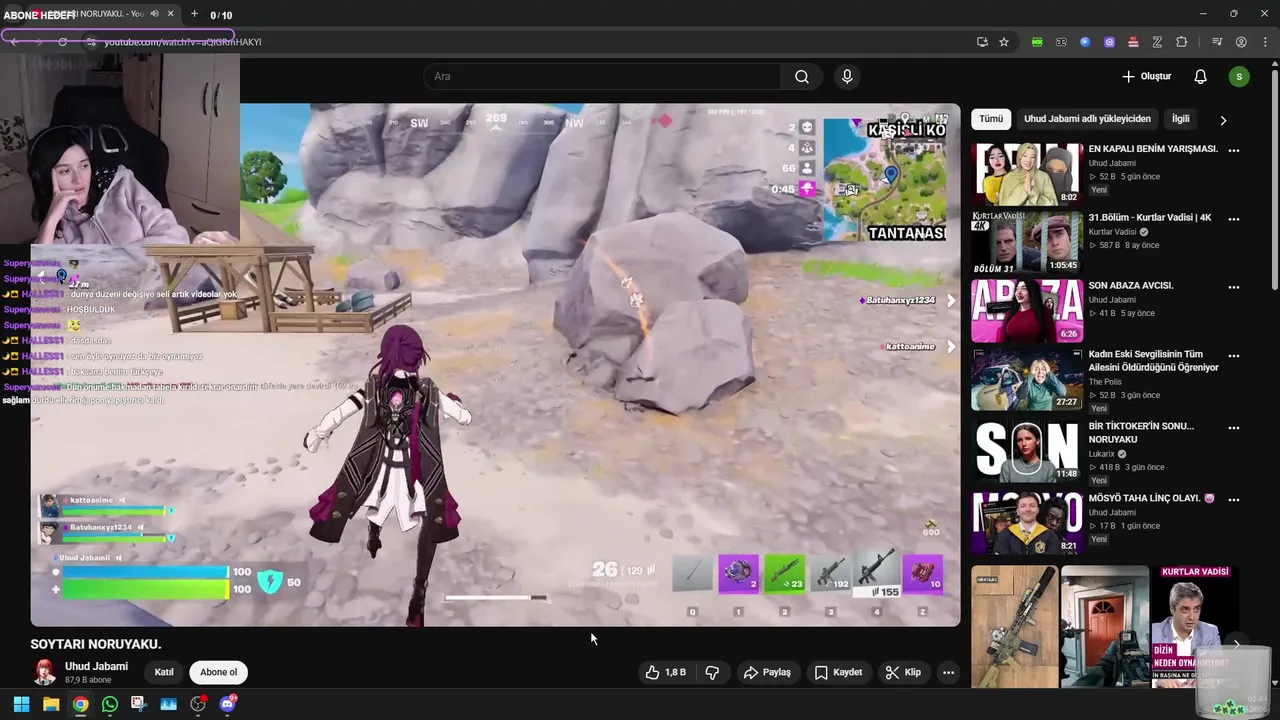1280x720 pixels.
Task: Open YouTube notifications bell
Action: point(1201,77)
